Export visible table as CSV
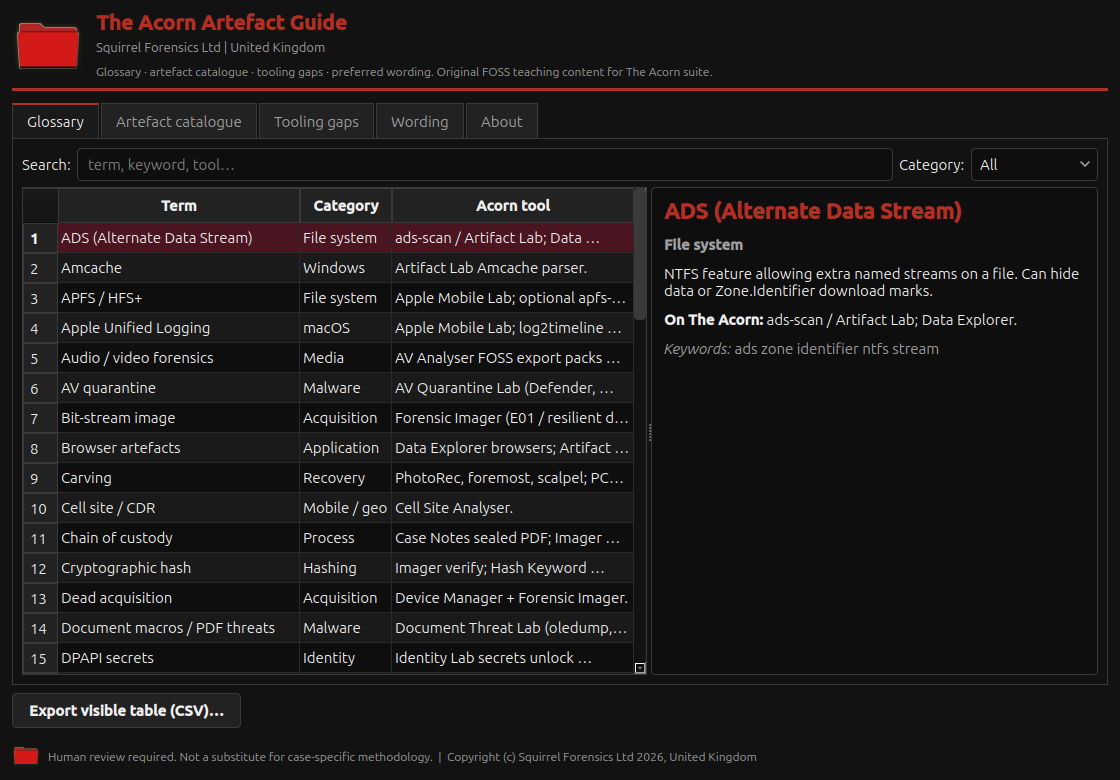 point(126,711)
